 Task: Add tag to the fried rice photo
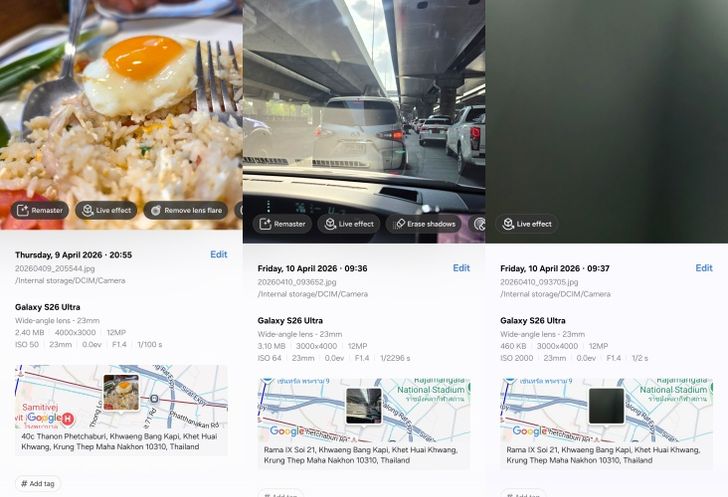38,484
